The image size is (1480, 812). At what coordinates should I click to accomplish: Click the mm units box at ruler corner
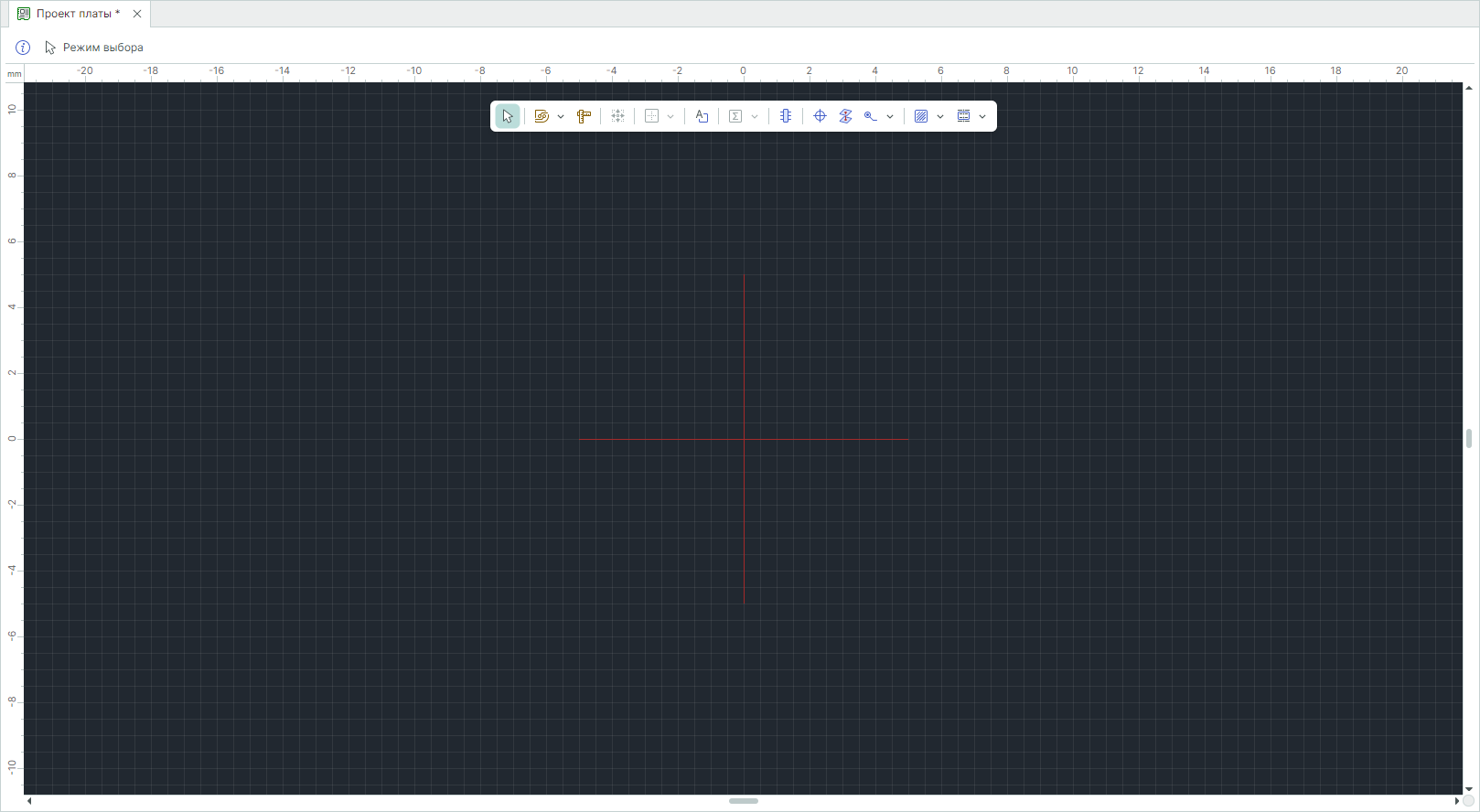pyautogui.click(x=14, y=74)
